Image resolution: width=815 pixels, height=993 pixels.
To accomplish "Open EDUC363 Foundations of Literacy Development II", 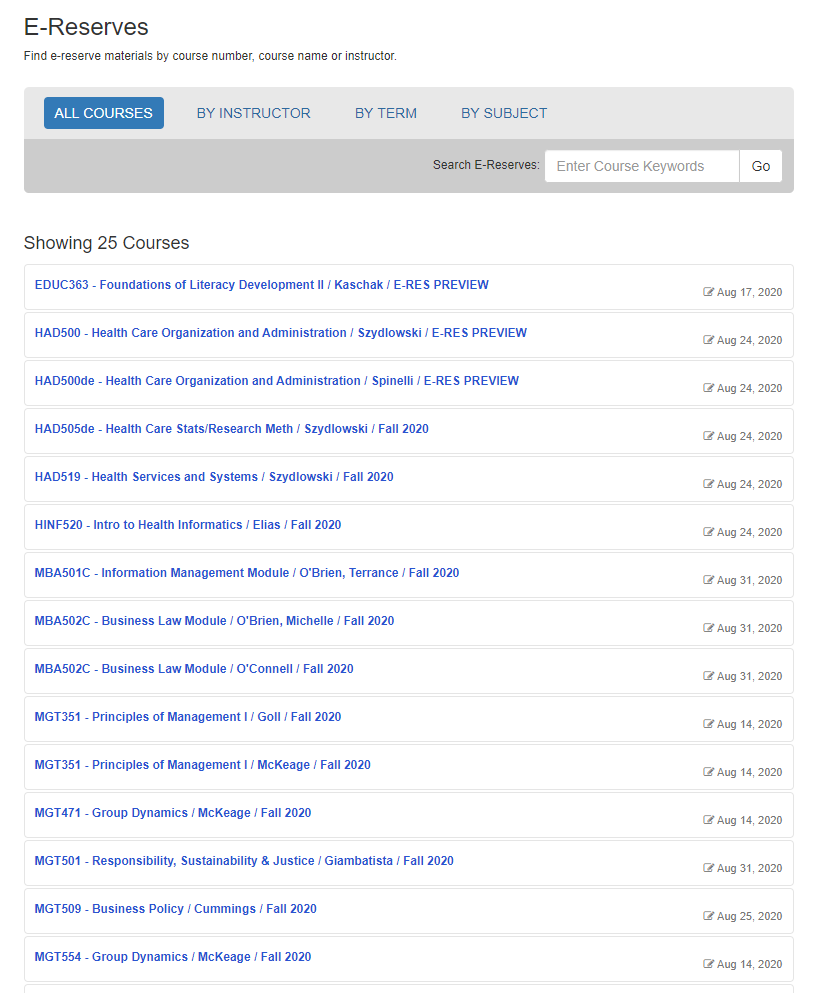I will tap(255, 285).
